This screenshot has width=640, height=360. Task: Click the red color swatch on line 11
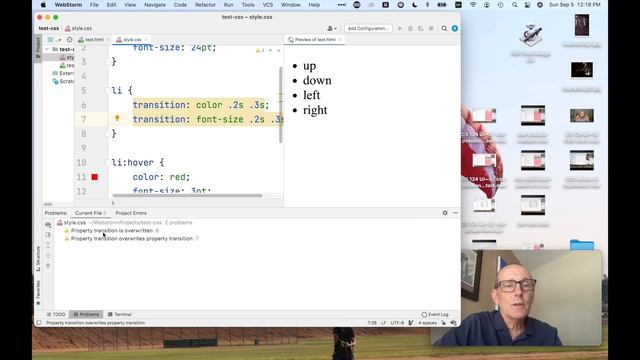point(95,177)
